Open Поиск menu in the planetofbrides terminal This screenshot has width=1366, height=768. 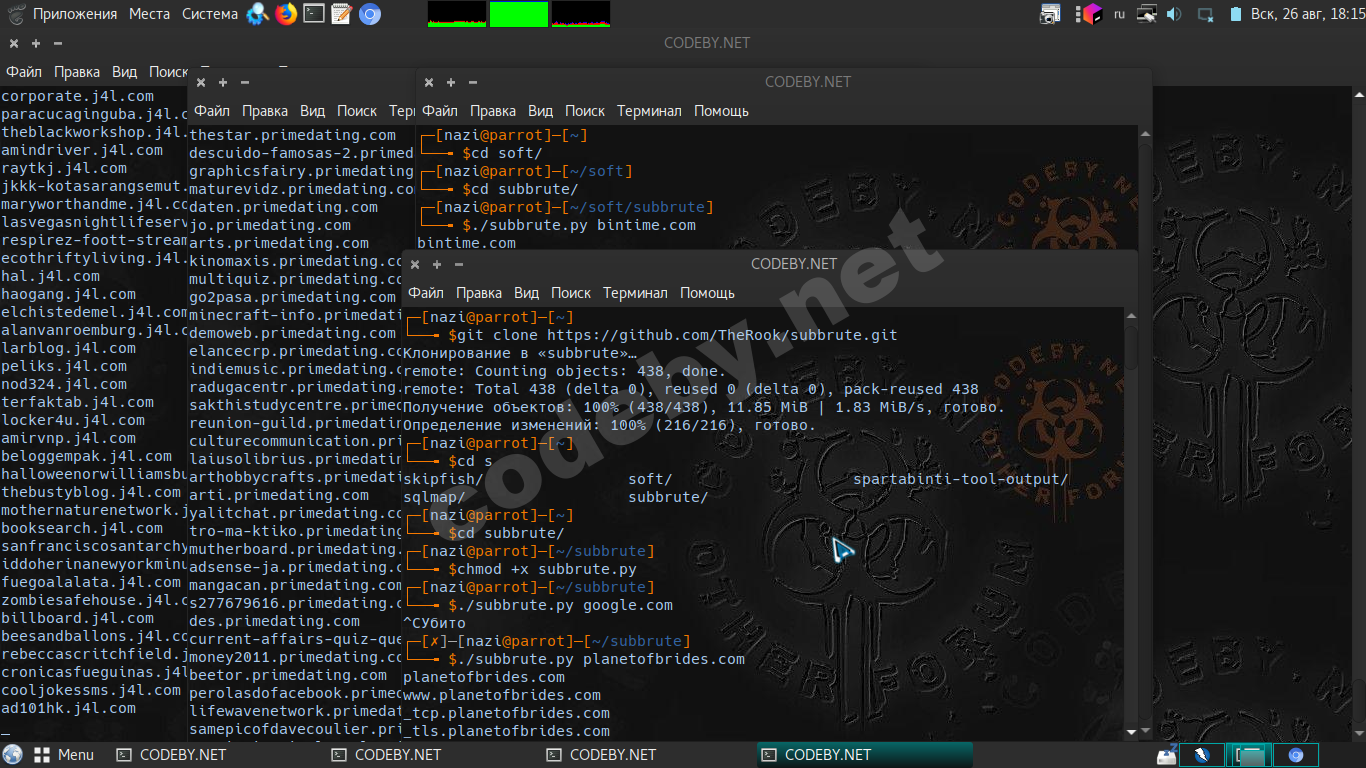click(x=571, y=293)
